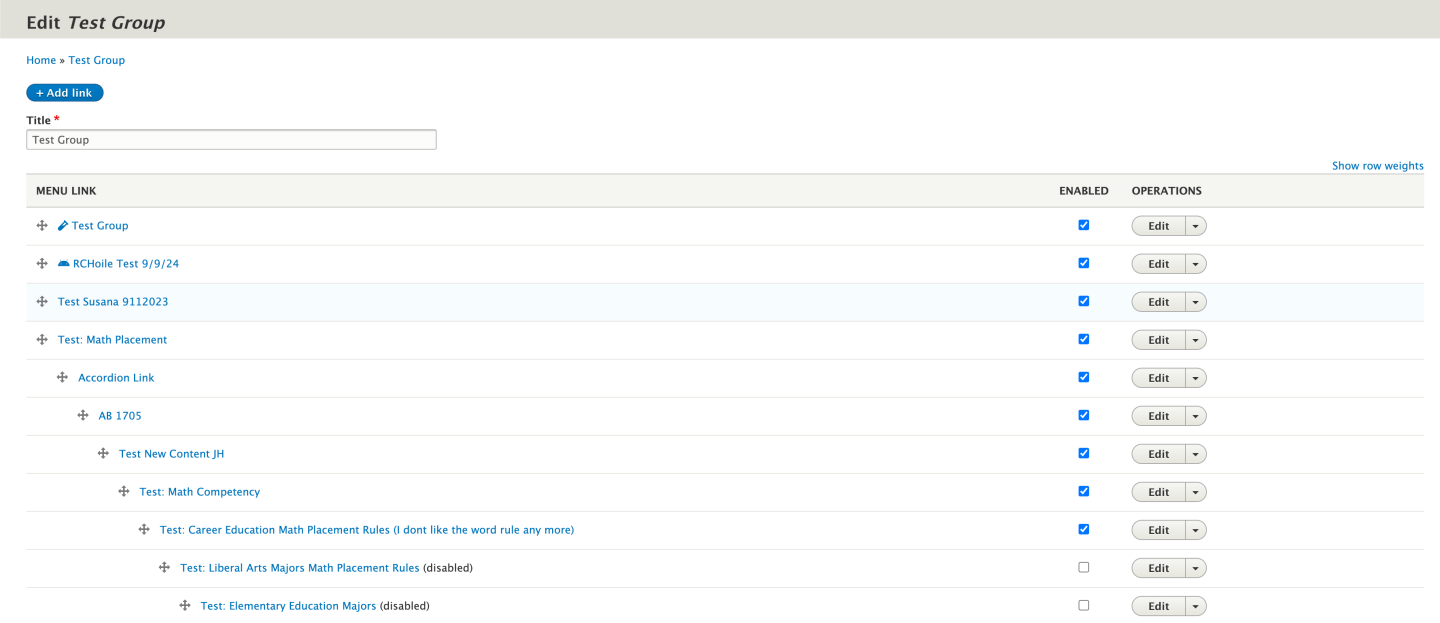The height and width of the screenshot is (623, 1440).
Task: Click drag handle beside AB 1705
Action: click(83, 416)
